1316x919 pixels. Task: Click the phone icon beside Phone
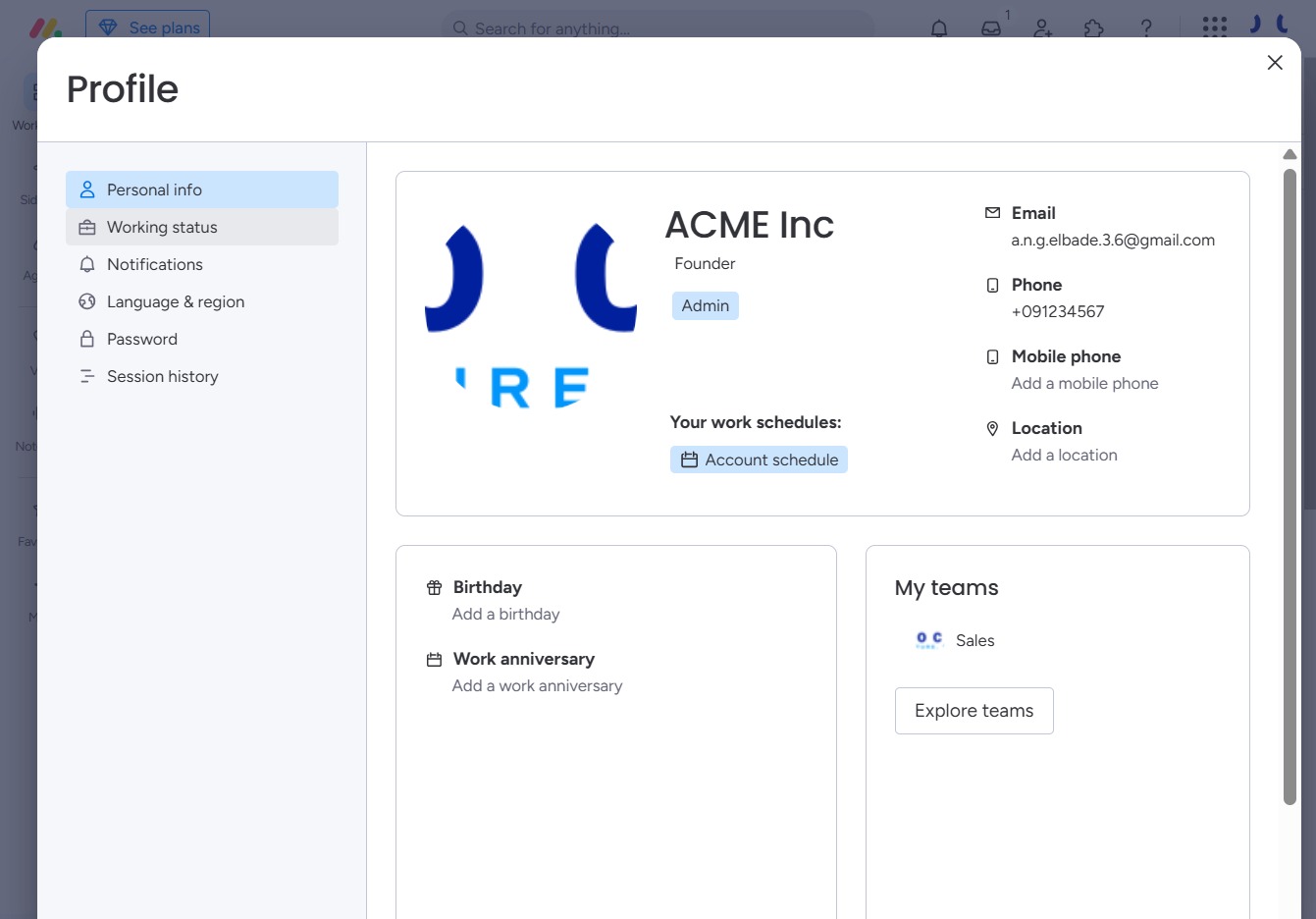coord(992,285)
